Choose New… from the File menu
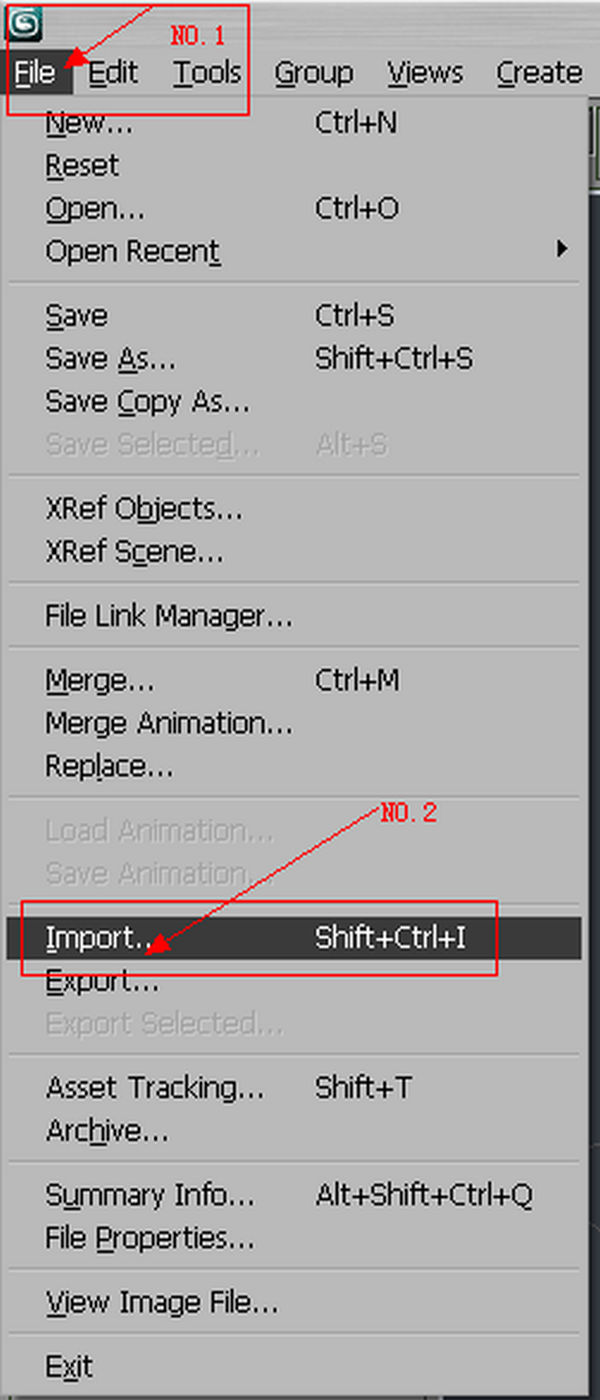The width and height of the screenshot is (600, 1400). pyautogui.click(x=294, y=124)
